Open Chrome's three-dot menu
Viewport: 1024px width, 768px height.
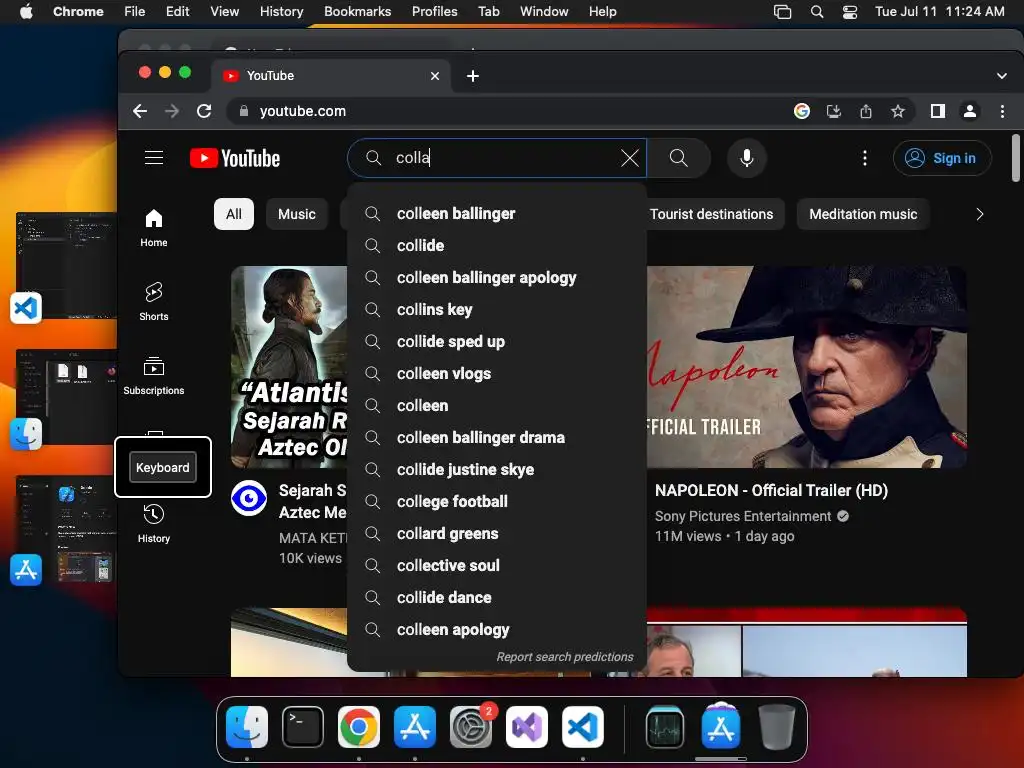point(1002,111)
